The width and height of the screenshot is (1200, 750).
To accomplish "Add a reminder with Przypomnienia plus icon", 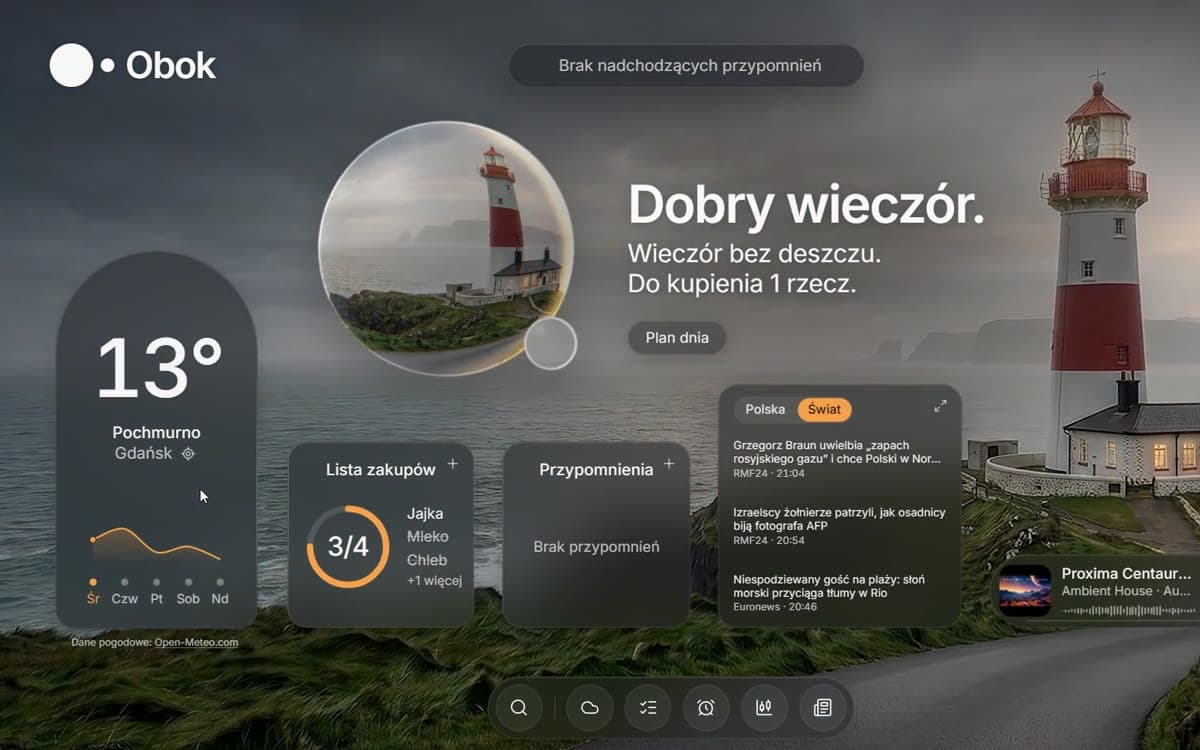I will click(669, 464).
